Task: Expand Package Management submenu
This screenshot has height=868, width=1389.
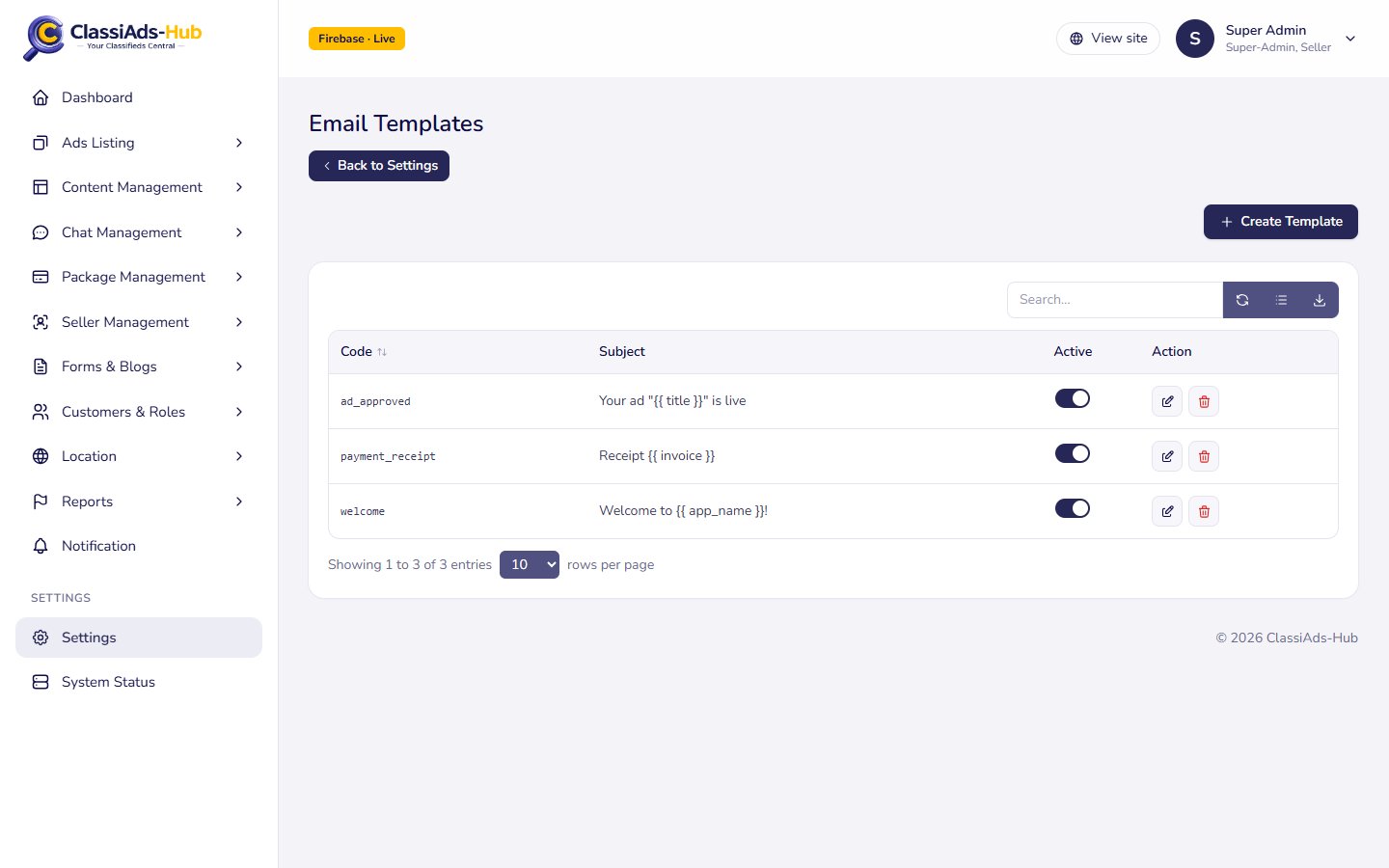Action: coord(139,277)
